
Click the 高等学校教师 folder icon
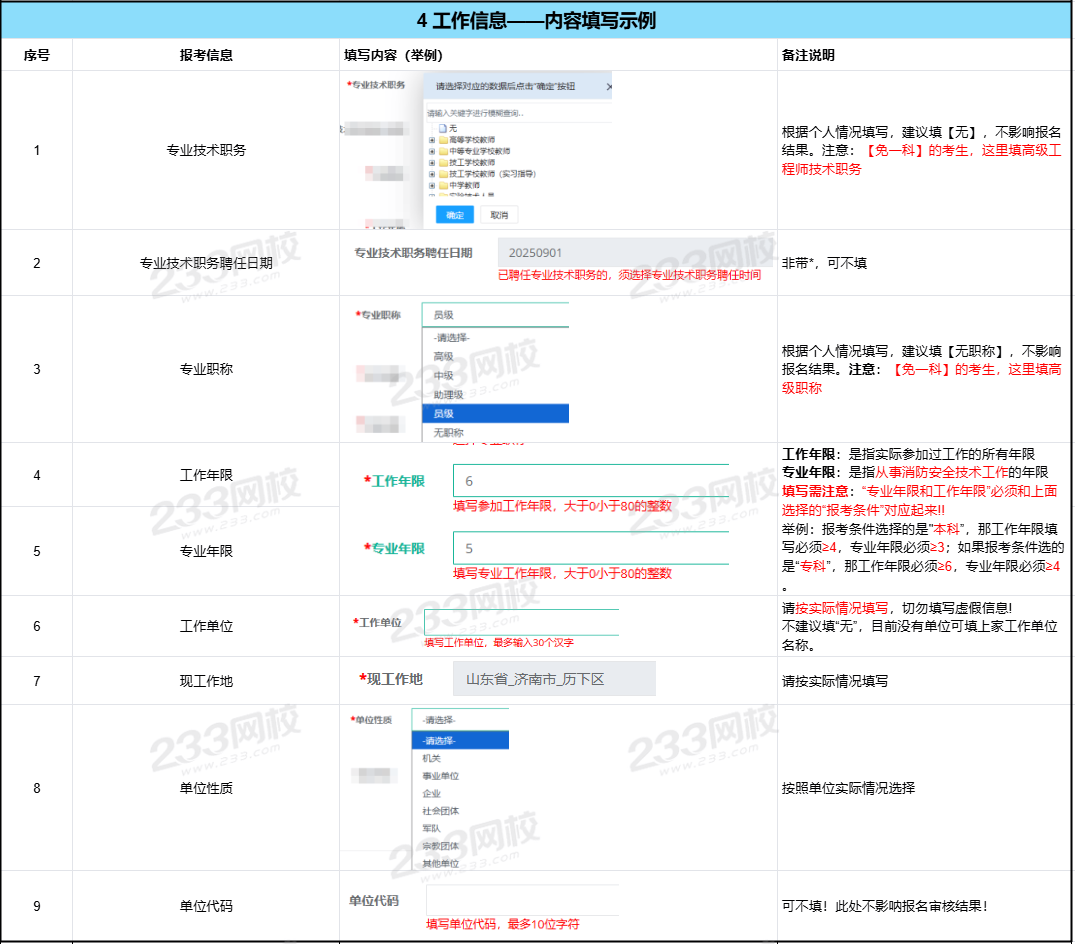[443, 140]
